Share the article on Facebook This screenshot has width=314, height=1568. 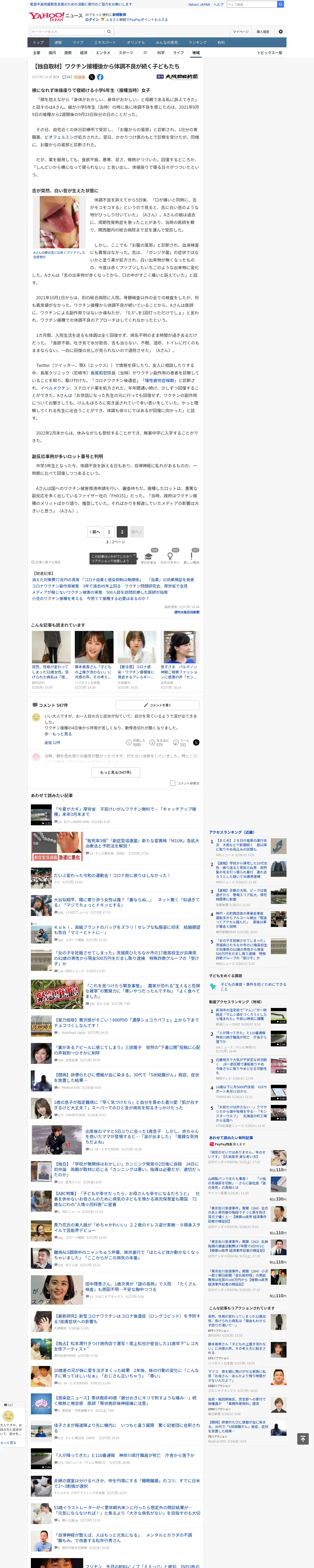coord(100,77)
